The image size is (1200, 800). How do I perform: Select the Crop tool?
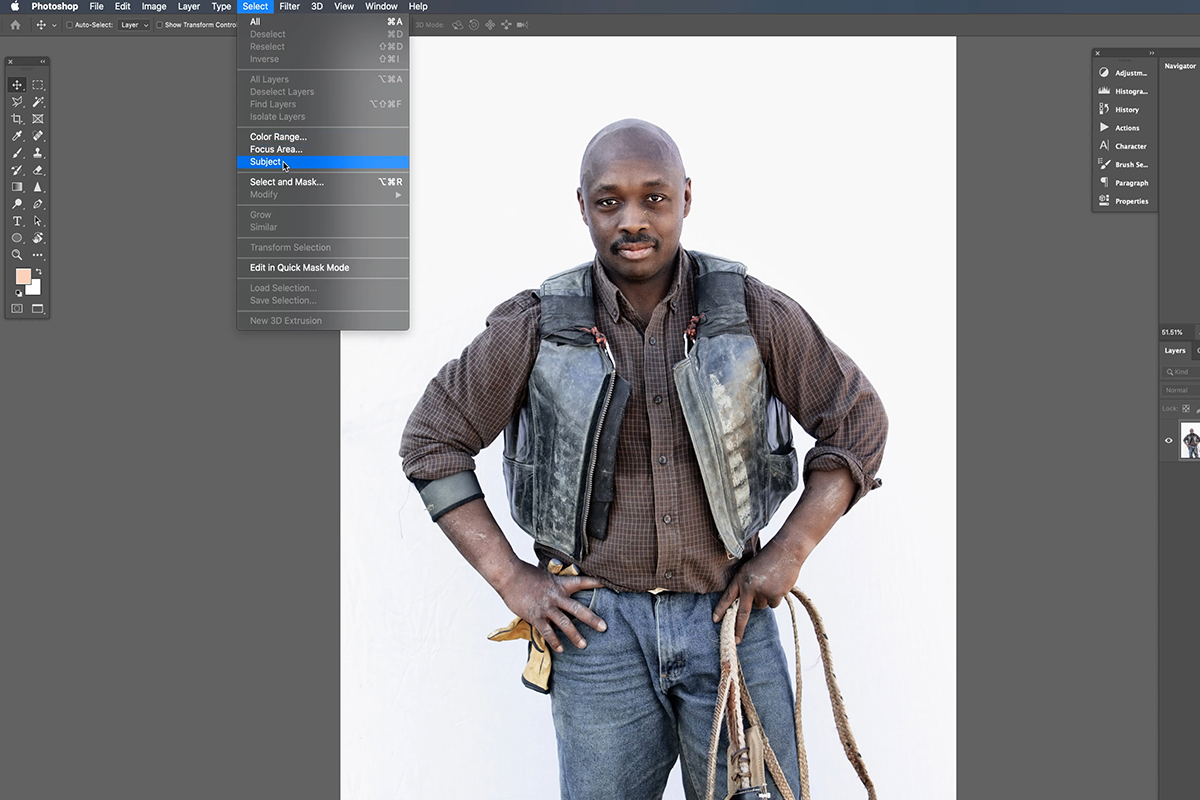(17, 119)
